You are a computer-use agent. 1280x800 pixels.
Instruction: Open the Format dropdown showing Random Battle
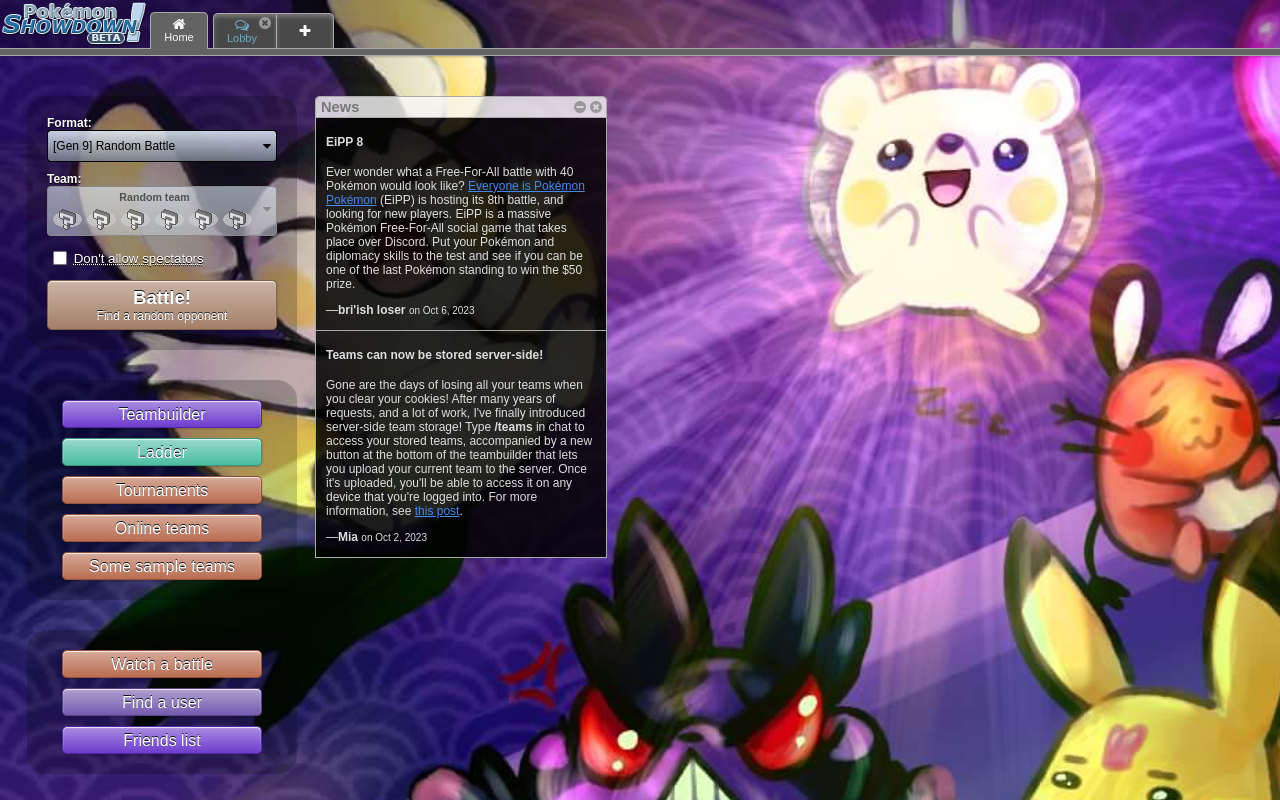(162, 146)
